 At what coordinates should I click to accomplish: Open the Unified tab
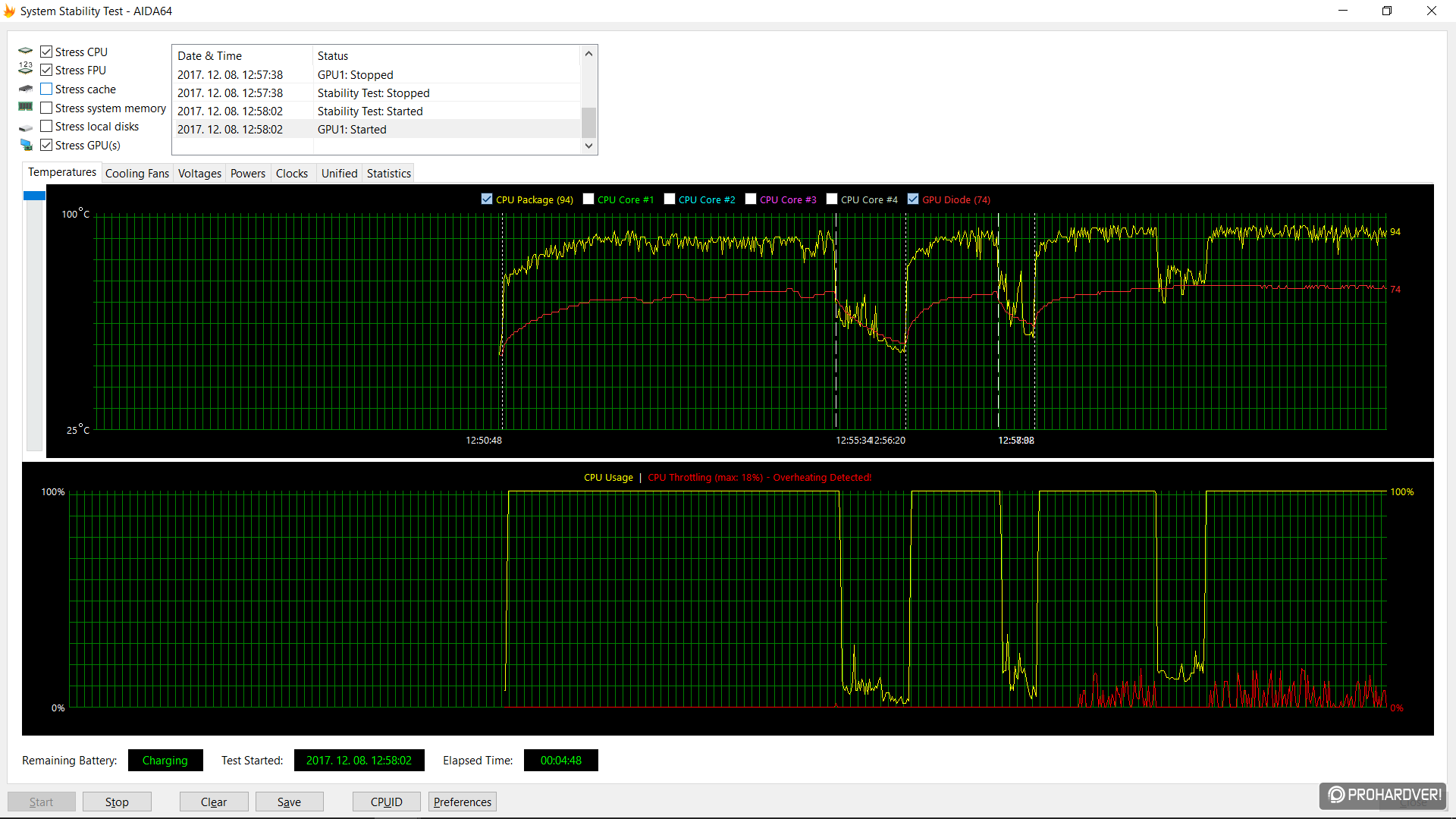(x=339, y=174)
